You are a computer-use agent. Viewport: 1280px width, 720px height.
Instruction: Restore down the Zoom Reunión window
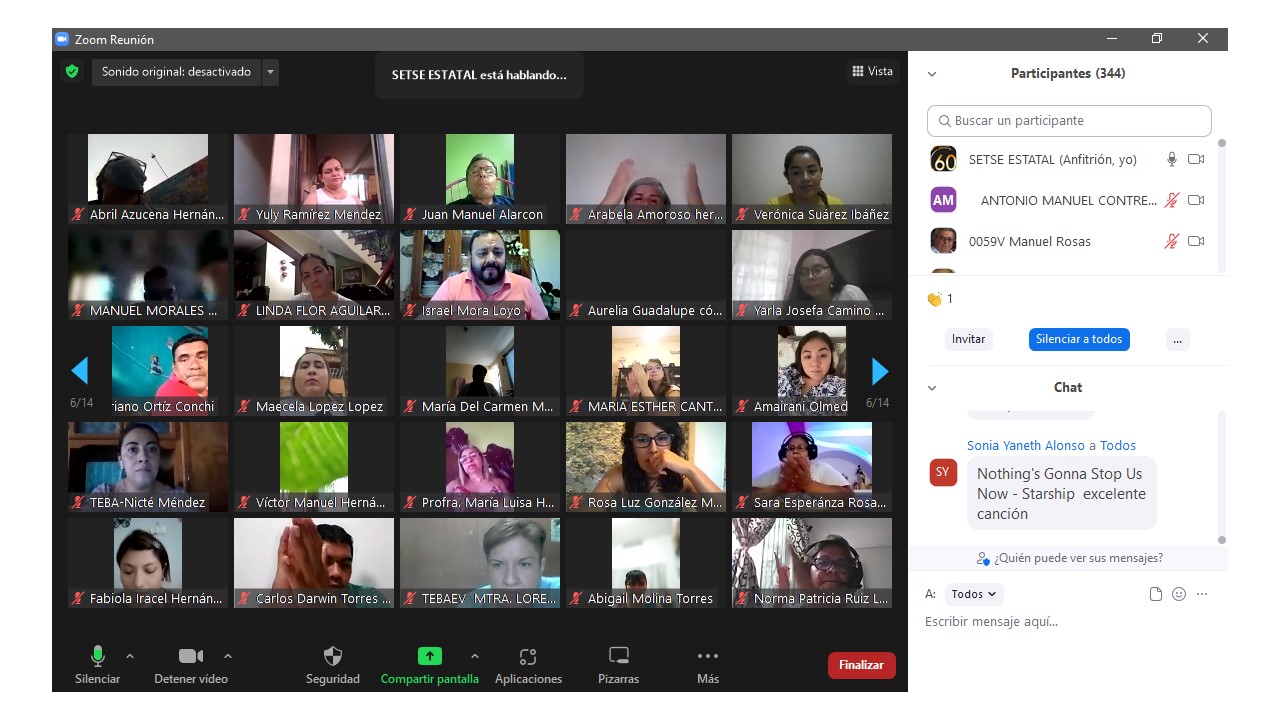point(1157,39)
